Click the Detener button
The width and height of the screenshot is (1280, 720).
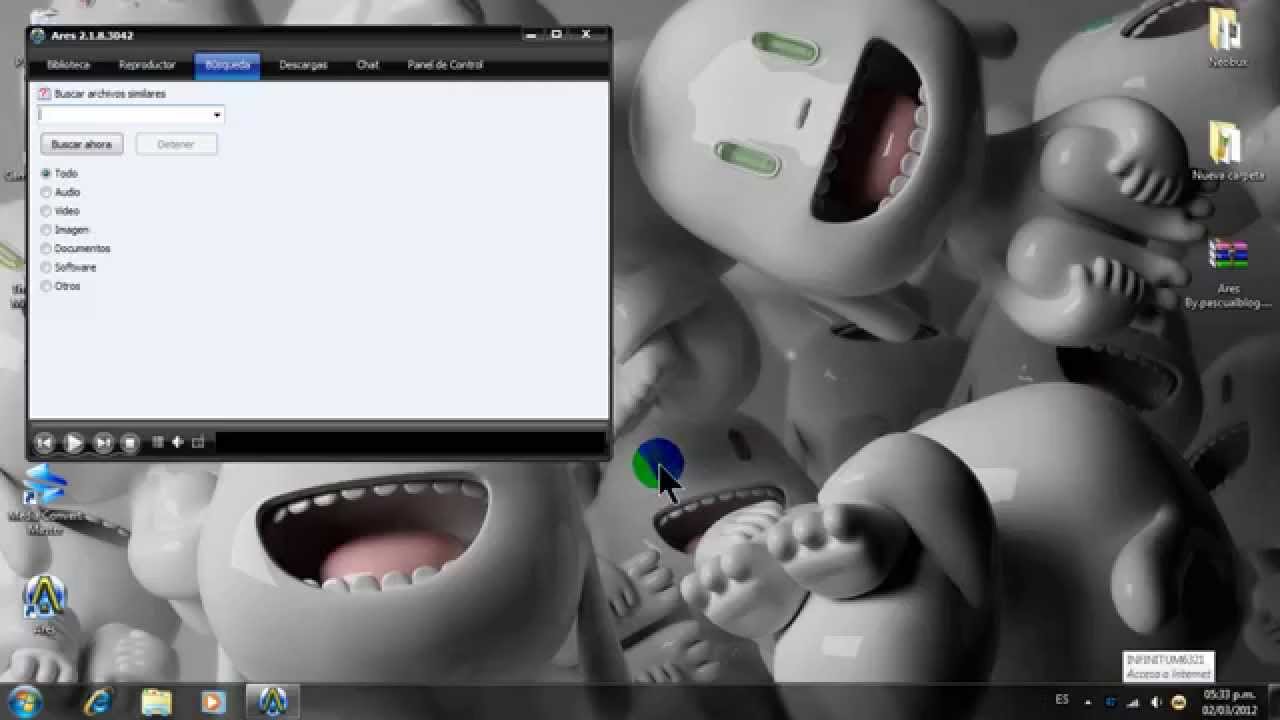pos(176,144)
